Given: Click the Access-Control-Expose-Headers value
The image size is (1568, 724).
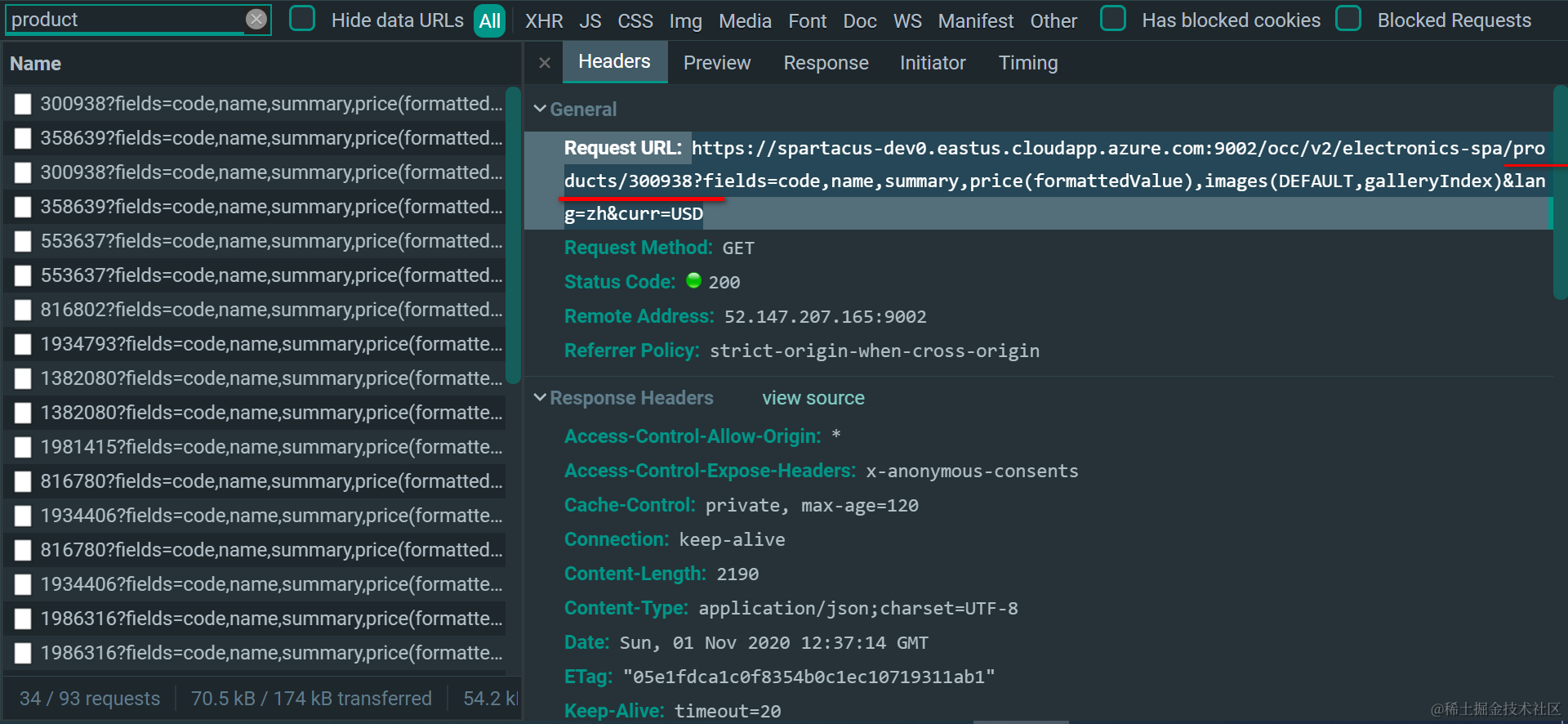Looking at the screenshot, I should (972, 471).
